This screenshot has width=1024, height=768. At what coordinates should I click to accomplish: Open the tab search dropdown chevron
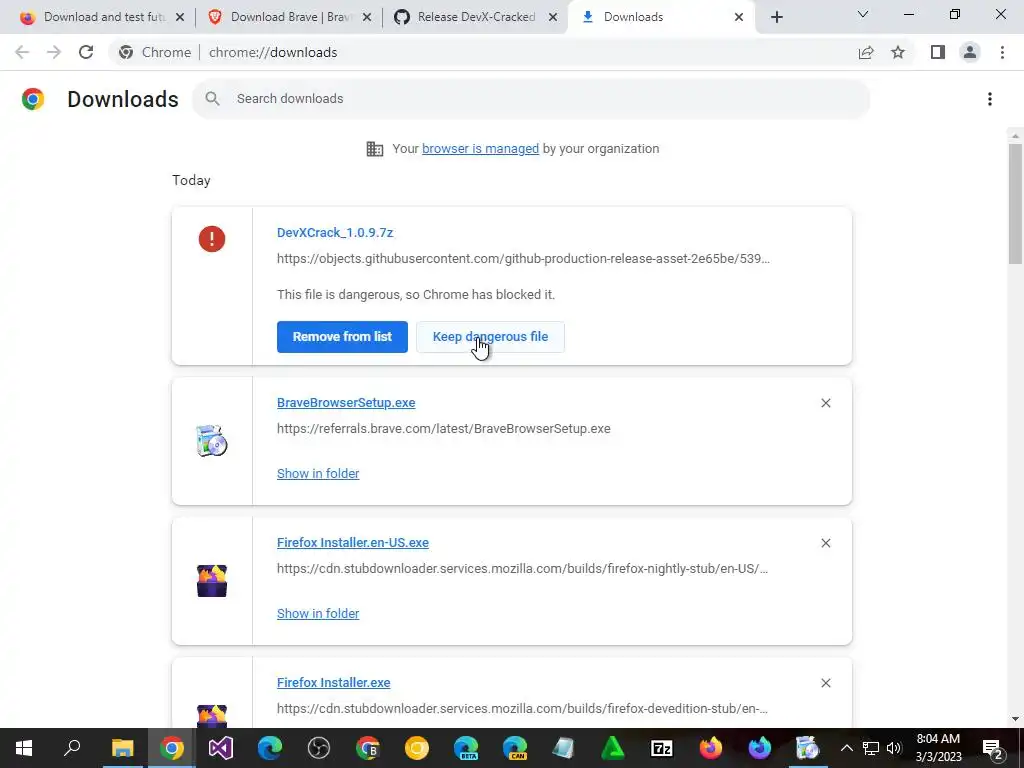click(x=863, y=14)
